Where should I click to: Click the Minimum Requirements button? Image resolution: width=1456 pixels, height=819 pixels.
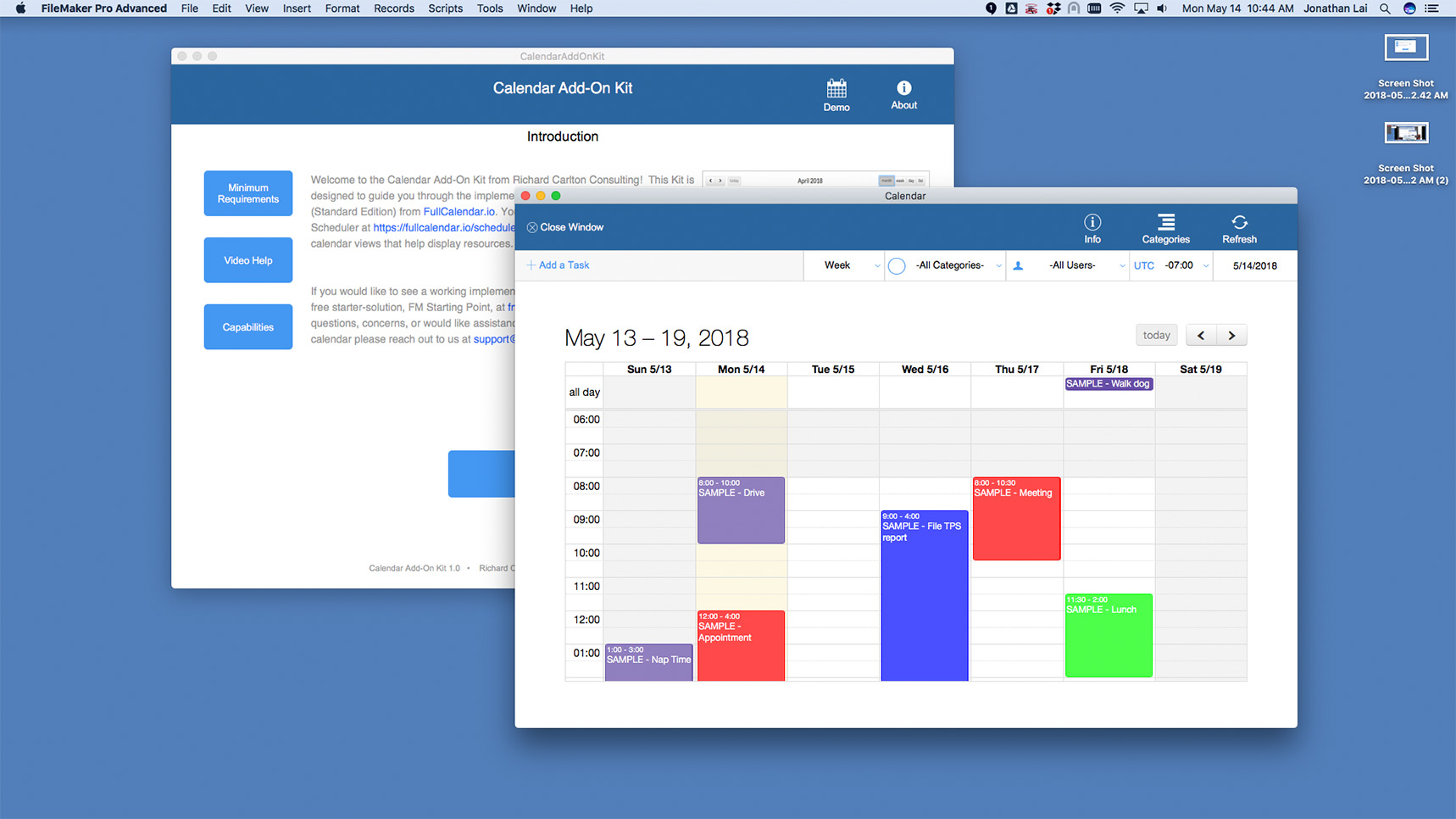click(x=247, y=193)
